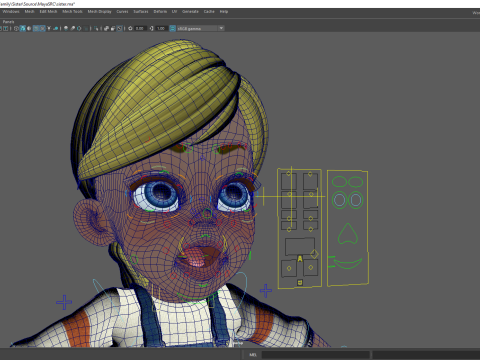This screenshot has height=360, width=480.
Task: Select the small square control at panel bottom
Action: tap(300, 283)
